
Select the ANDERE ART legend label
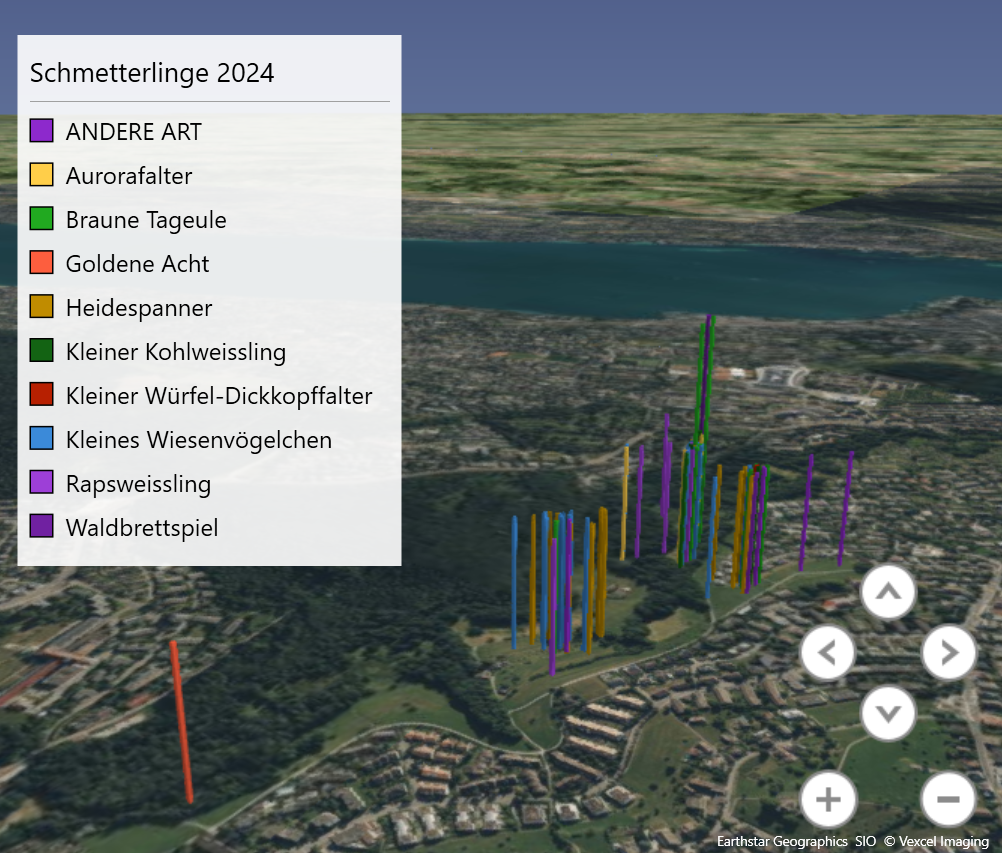(x=134, y=132)
